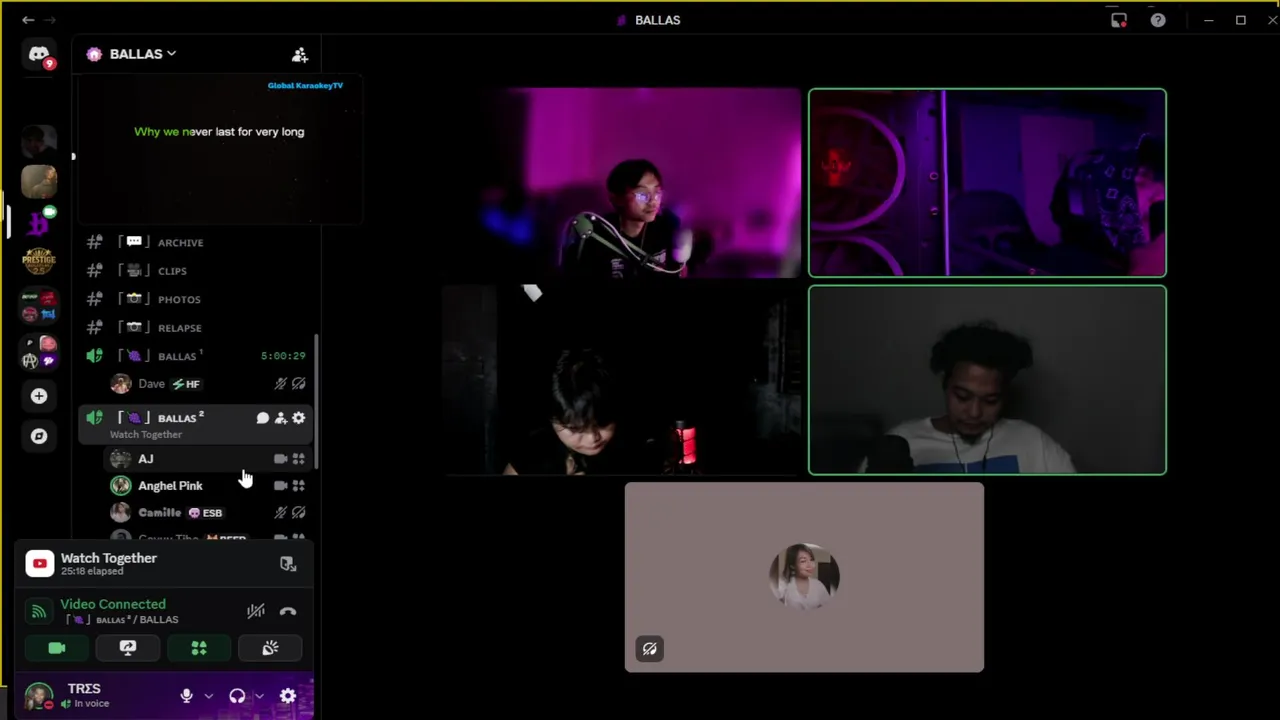The image size is (1280, 720).
Task: Click user AJ in voice list
Action: point(208,459)
